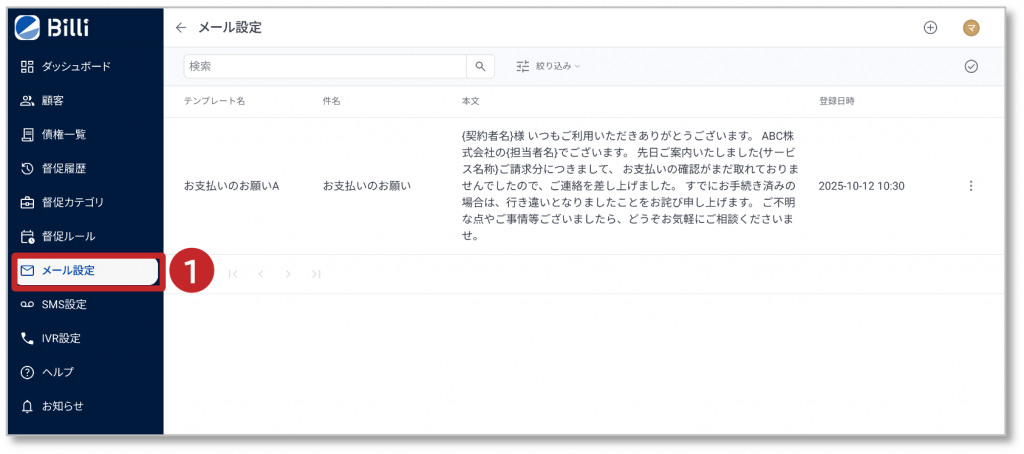Image resolution: width=1024 pixels, height=454 pixels.
Task: Select 督促ルール in the sidebar
Action: click(68, 236)
